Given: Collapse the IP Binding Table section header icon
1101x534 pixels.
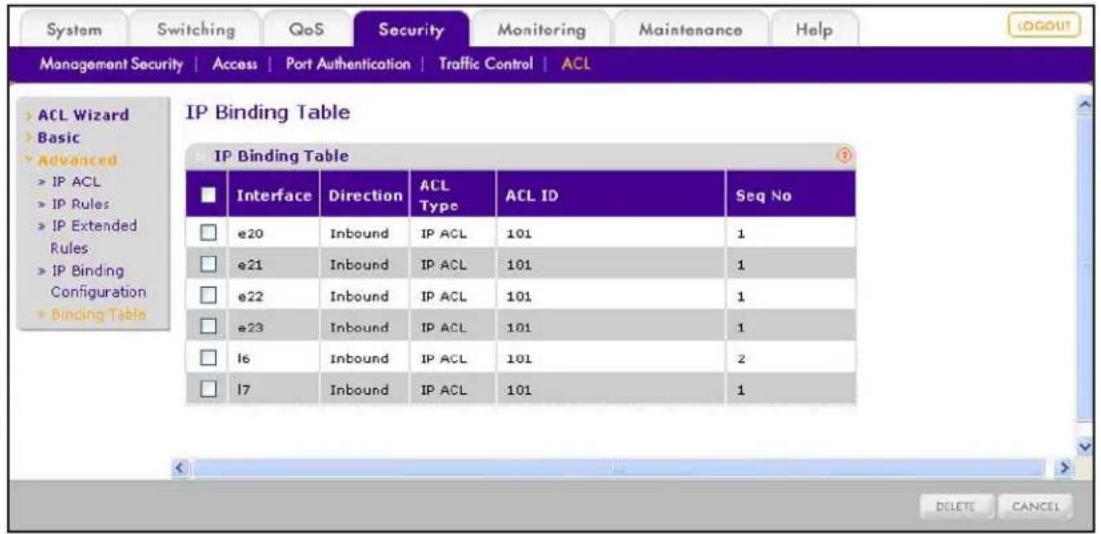Looking at the screenshot, I should (199, 156).
